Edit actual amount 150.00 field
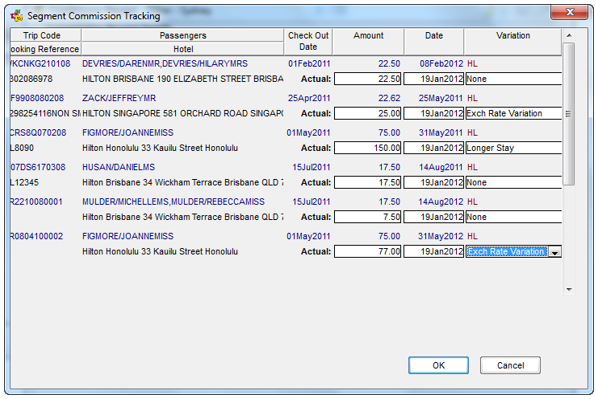The width and height of the screenshot is (596, 399). [x=368, y=148]
